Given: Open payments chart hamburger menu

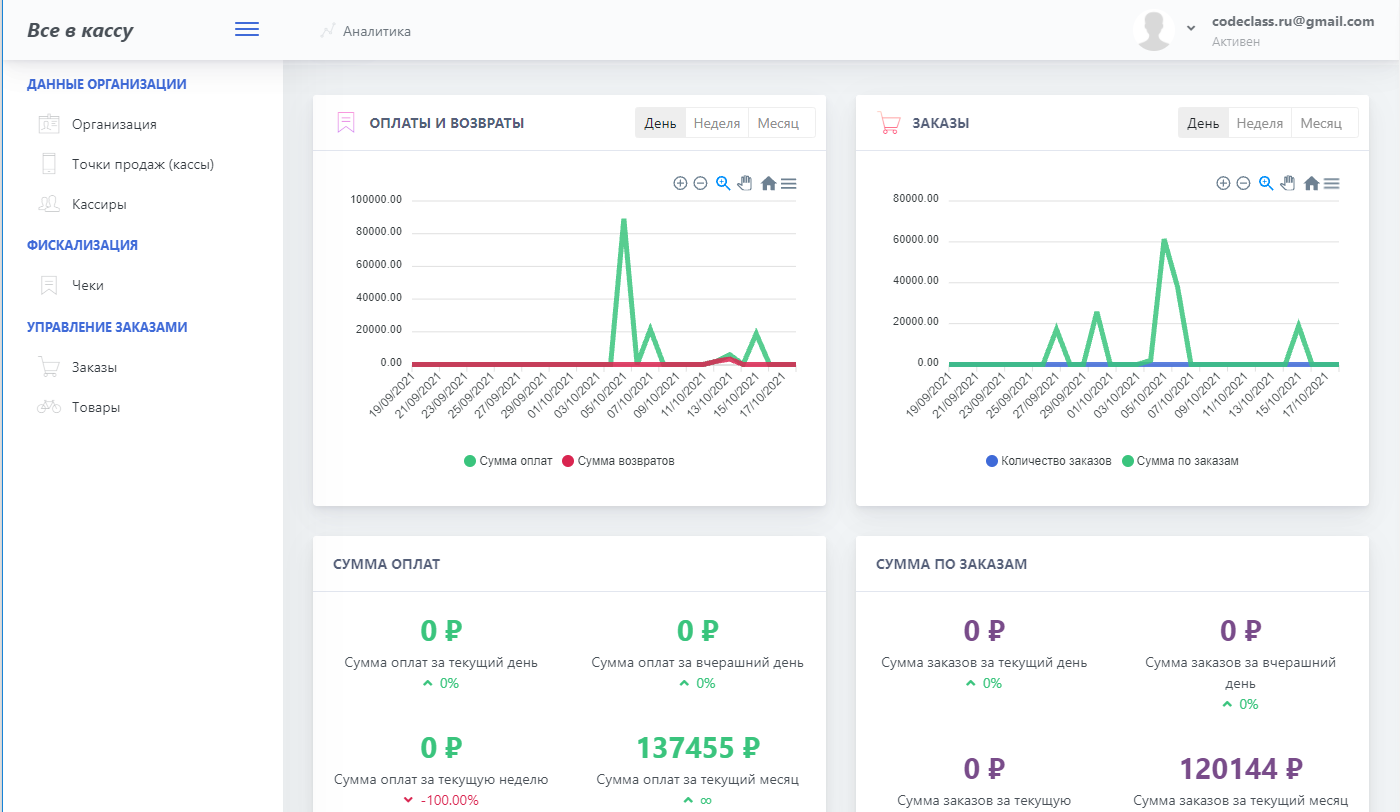Looking at the screenshot, I should (x=788, y=183).
